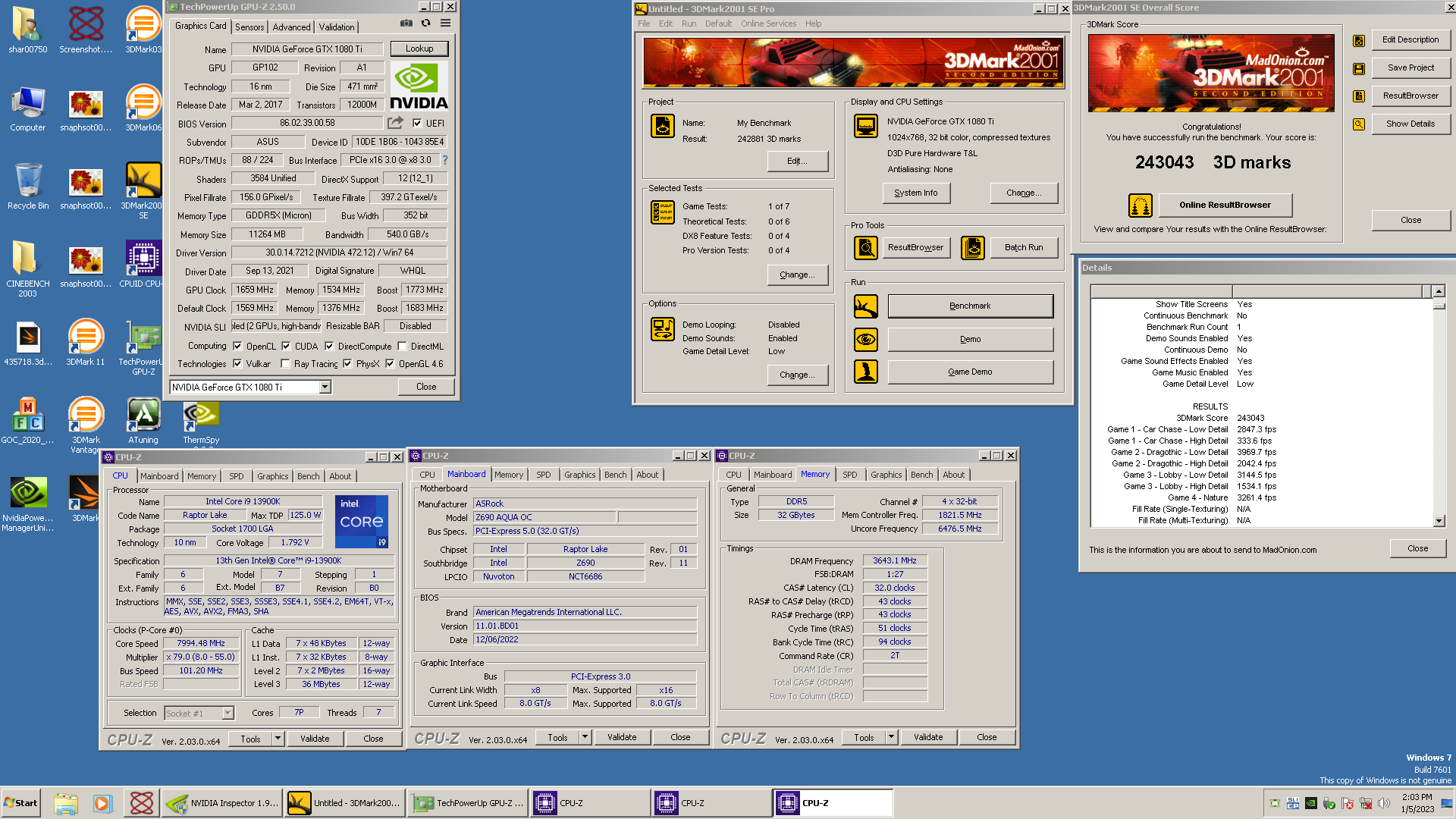This screenshot has height=819, width=1456.
Task: Click the BIOS export arrow icon in GPU-Z
Action: click(395, 123)
